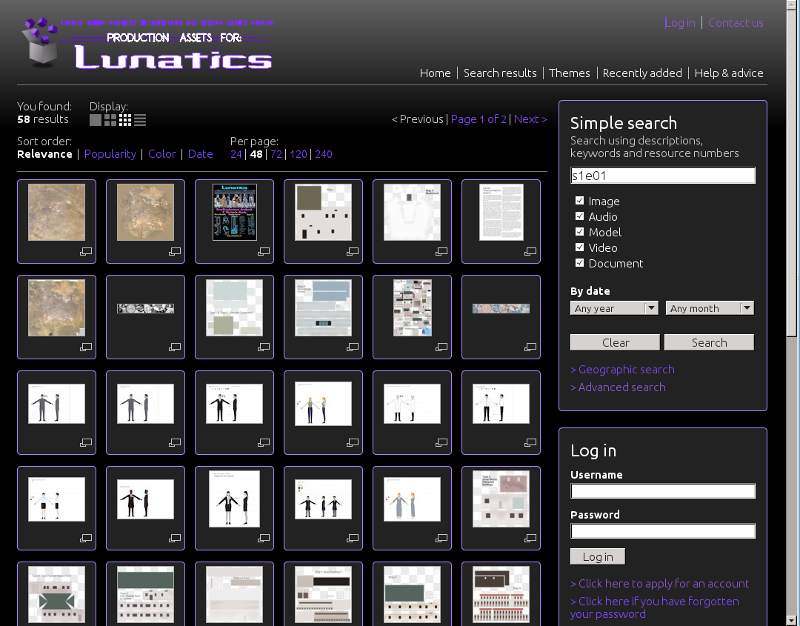Switch to large thumbnails display view
Image resolution: width=800 pixels, height=626 pixels.
tap(95, 120)
